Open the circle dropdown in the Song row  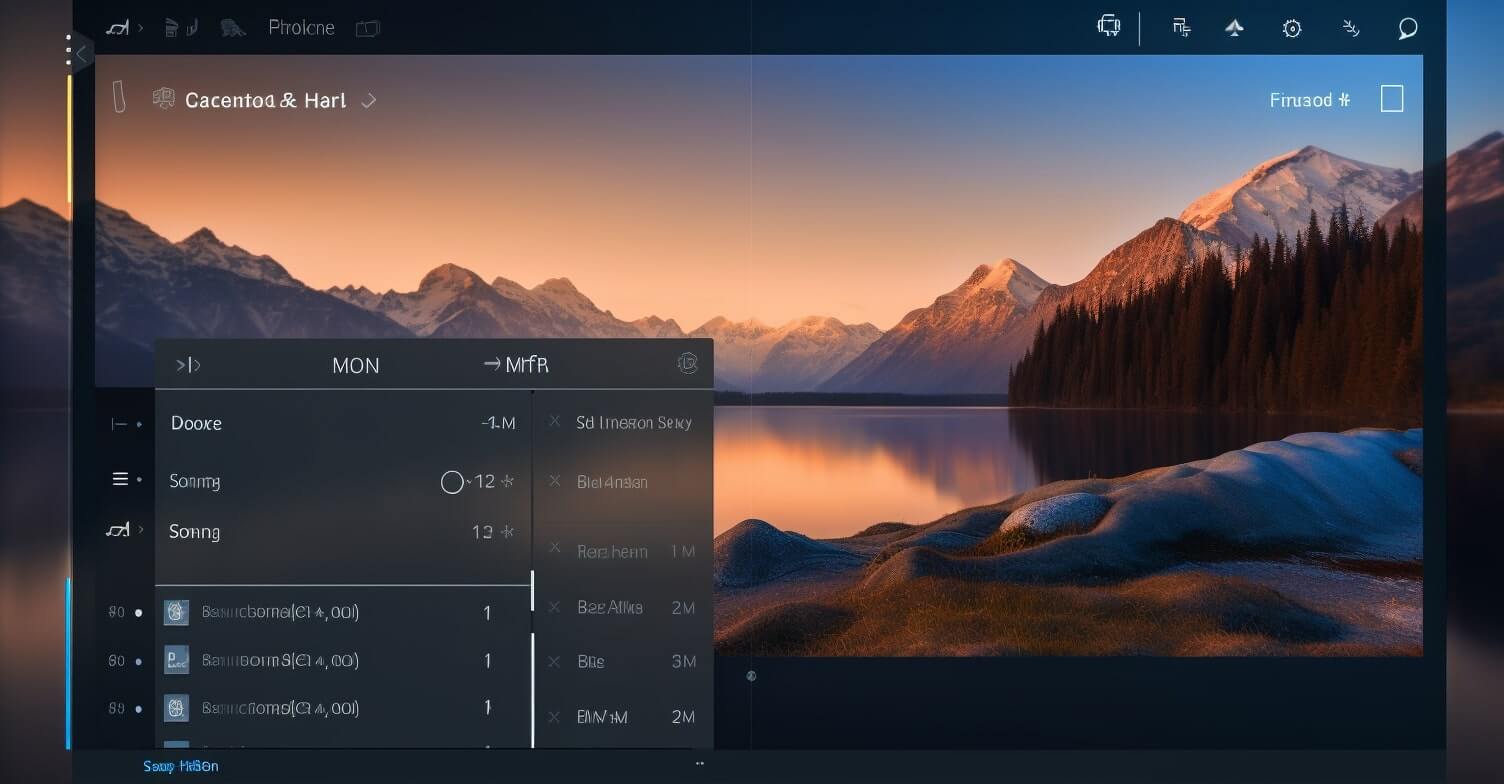[452, 482]
